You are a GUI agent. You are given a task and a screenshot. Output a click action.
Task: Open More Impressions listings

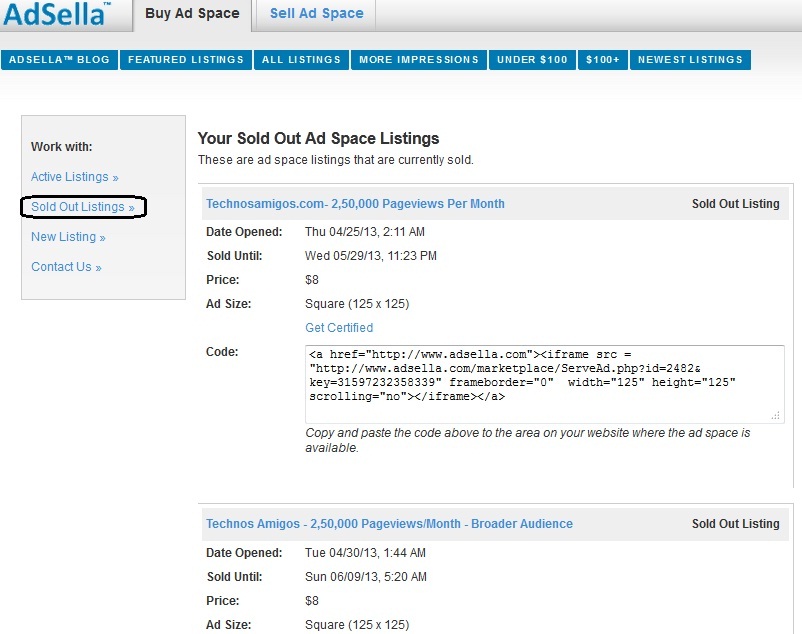point(418,60)
